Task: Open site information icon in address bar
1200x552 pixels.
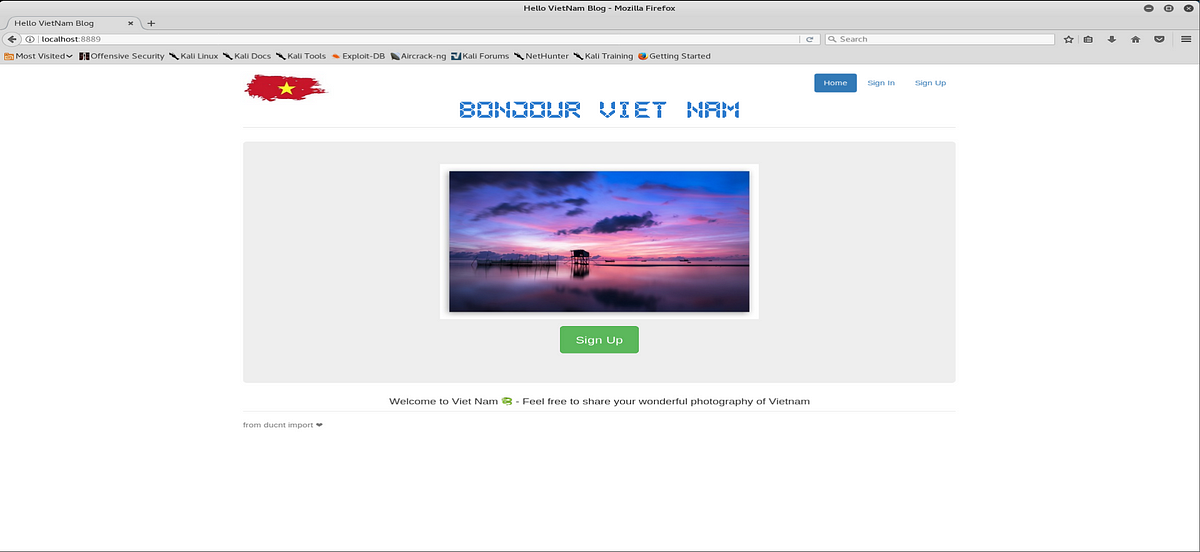Action: [x=31, y=39]
